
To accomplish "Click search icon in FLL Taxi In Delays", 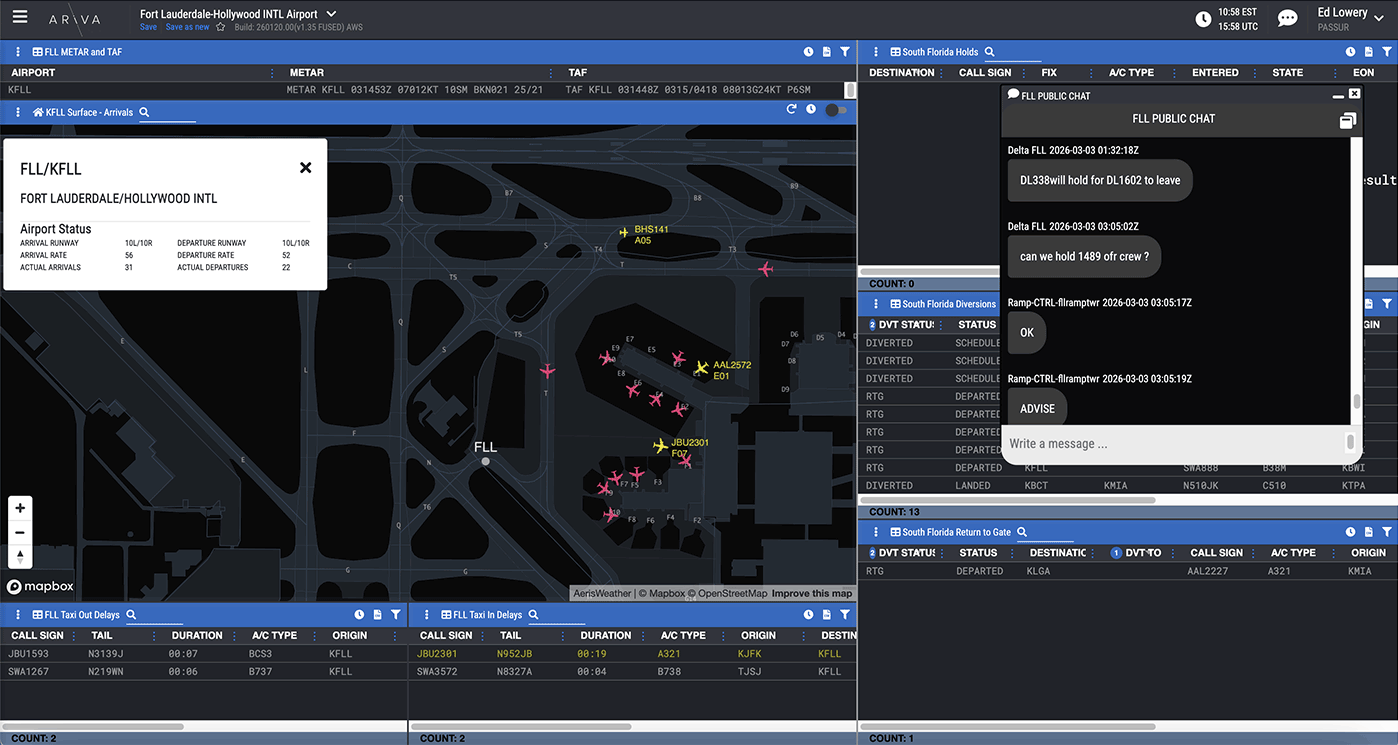I will (x=533, y=615).
